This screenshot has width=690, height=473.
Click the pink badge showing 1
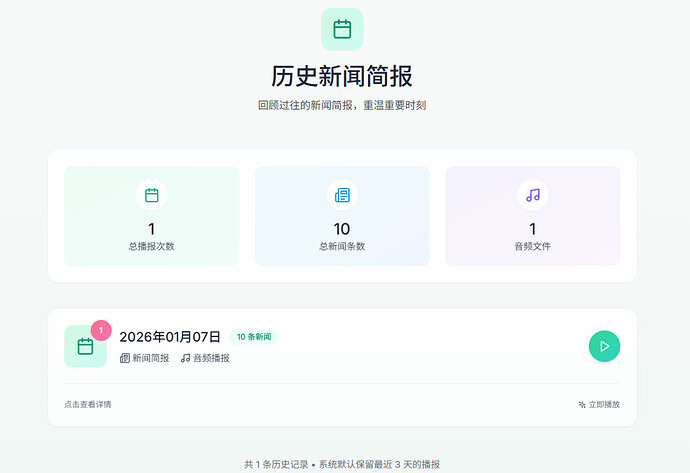tap(101, 329)
